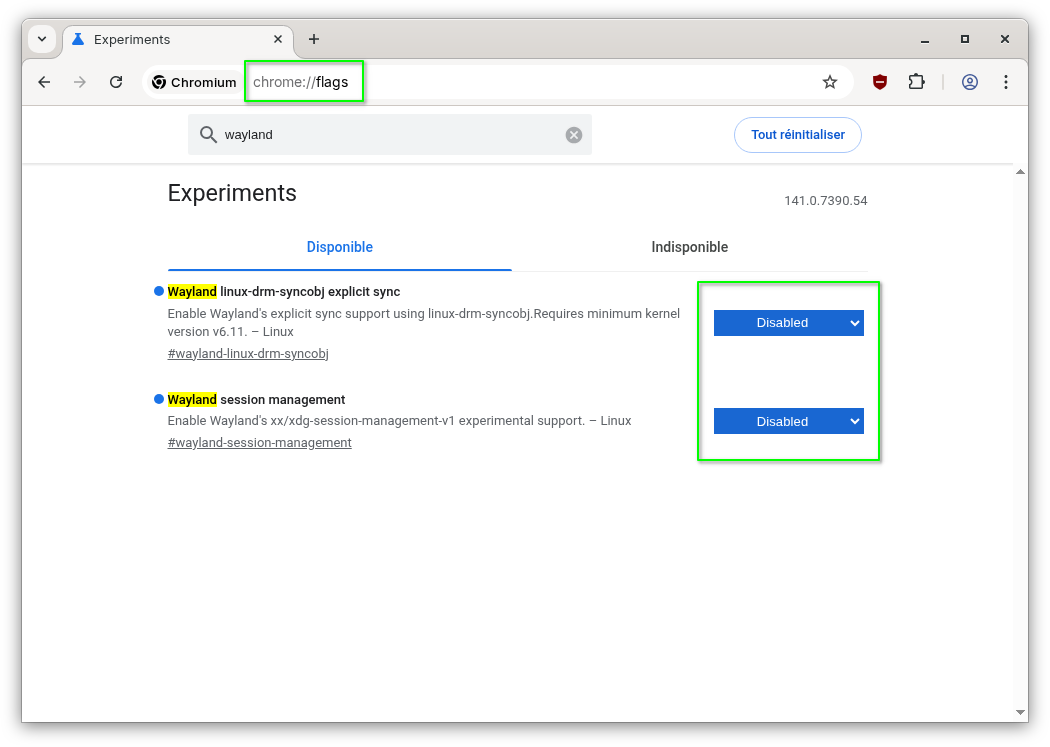Screen dimensions: 1050x747
Task: Click into the flags search field
Action: (x=390, y=135)
